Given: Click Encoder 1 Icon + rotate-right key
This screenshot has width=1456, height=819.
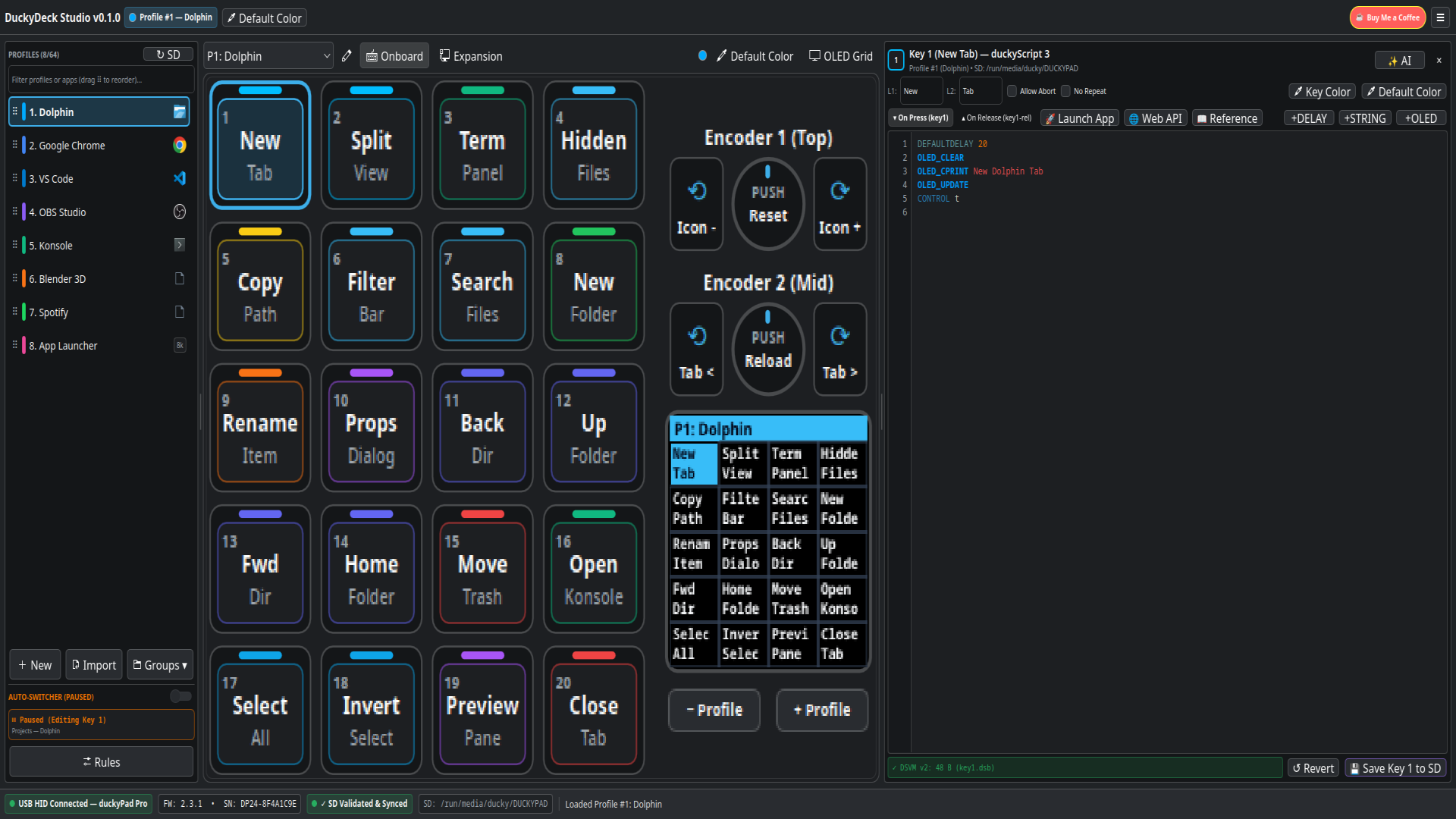Looking at the screenshot, I should click(x=839, y=204).
